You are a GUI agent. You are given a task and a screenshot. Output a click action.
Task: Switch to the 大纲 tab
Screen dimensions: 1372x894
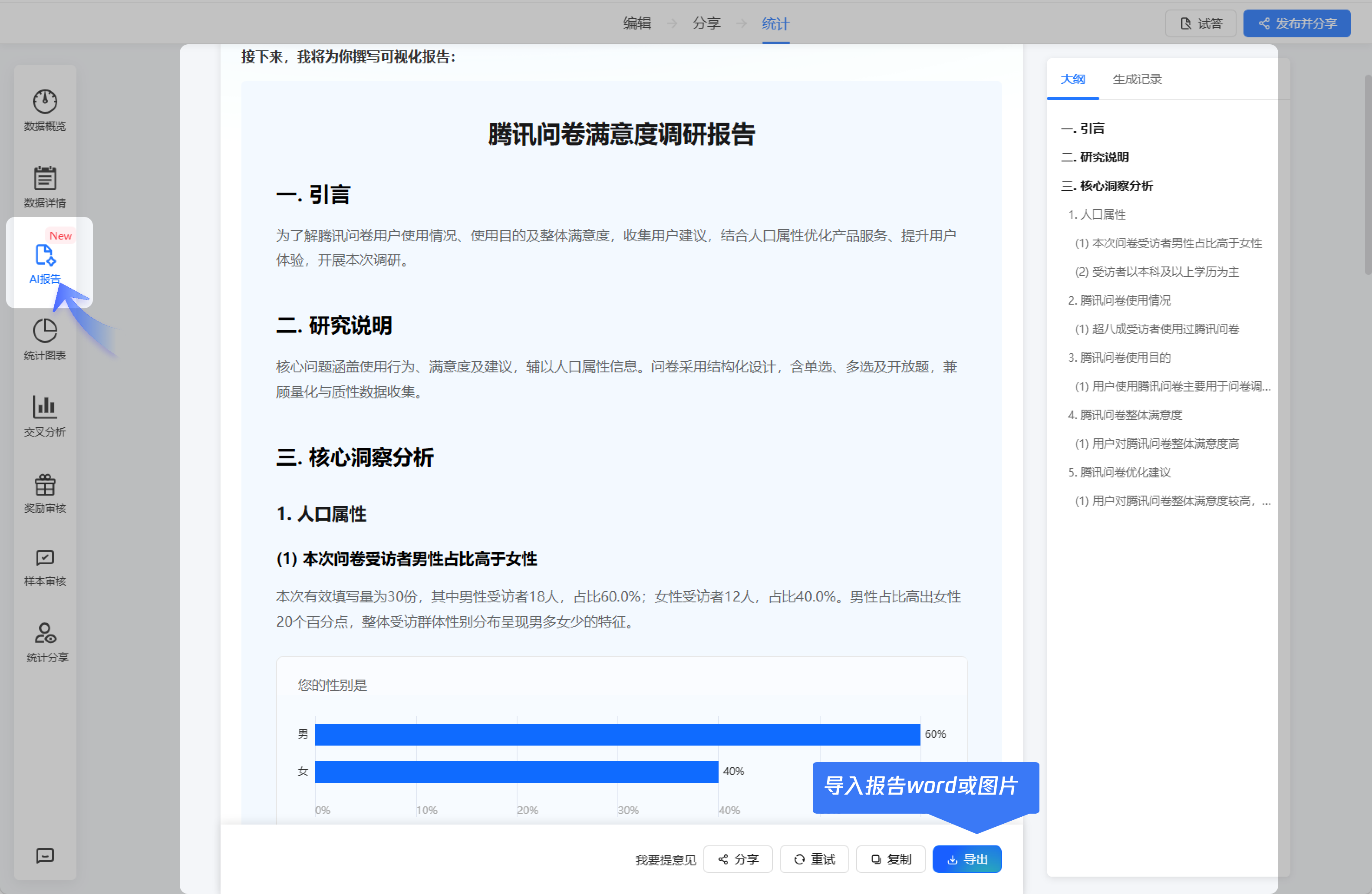coord(1073,79)
